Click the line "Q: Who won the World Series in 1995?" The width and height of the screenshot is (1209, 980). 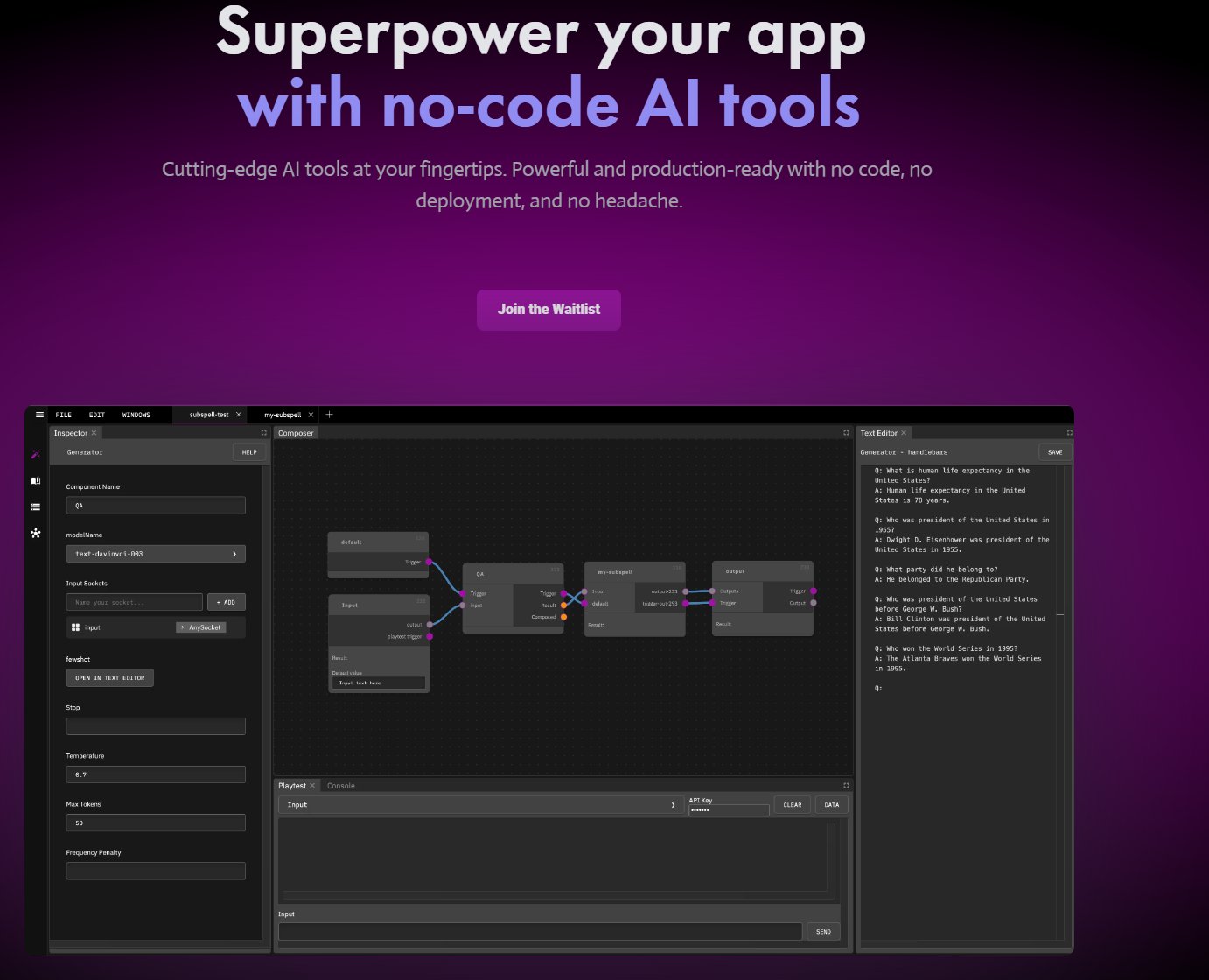946,648
